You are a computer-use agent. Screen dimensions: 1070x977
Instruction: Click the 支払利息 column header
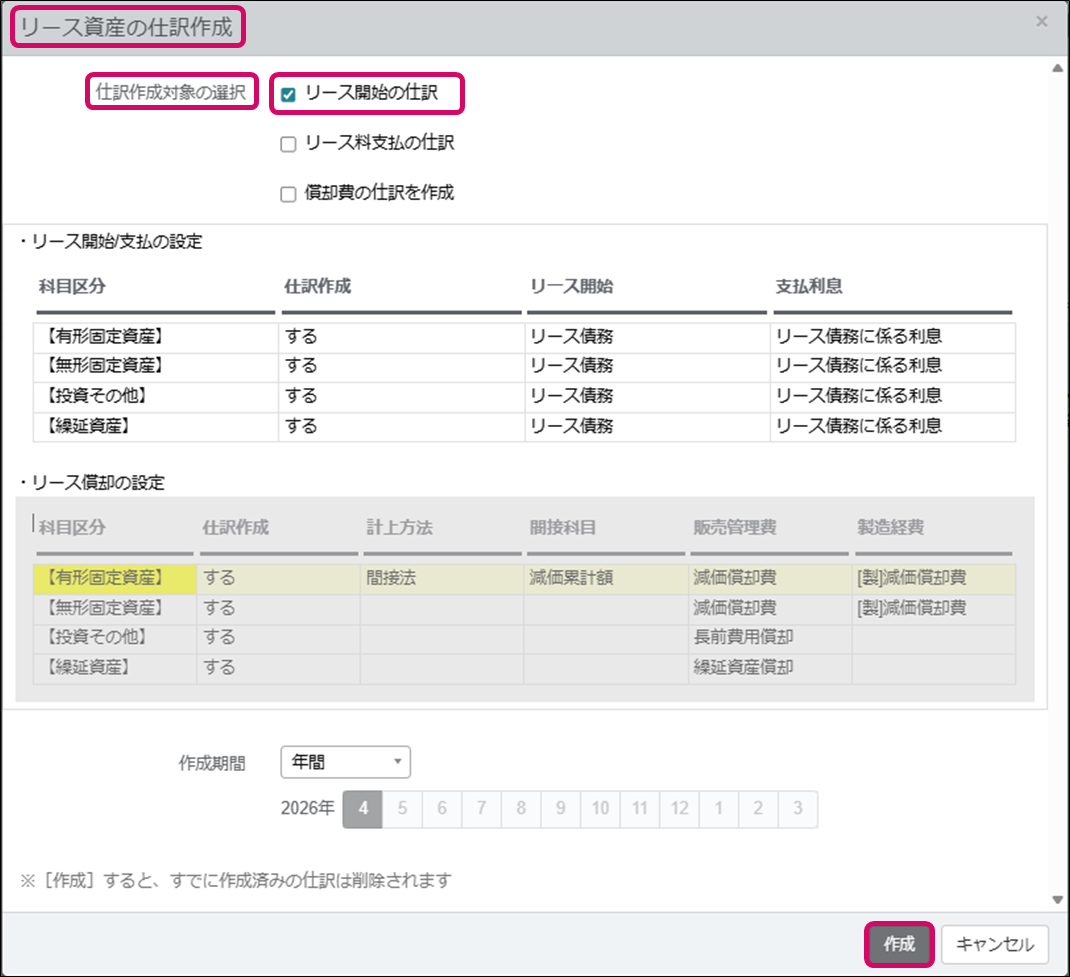pos(809,286)
